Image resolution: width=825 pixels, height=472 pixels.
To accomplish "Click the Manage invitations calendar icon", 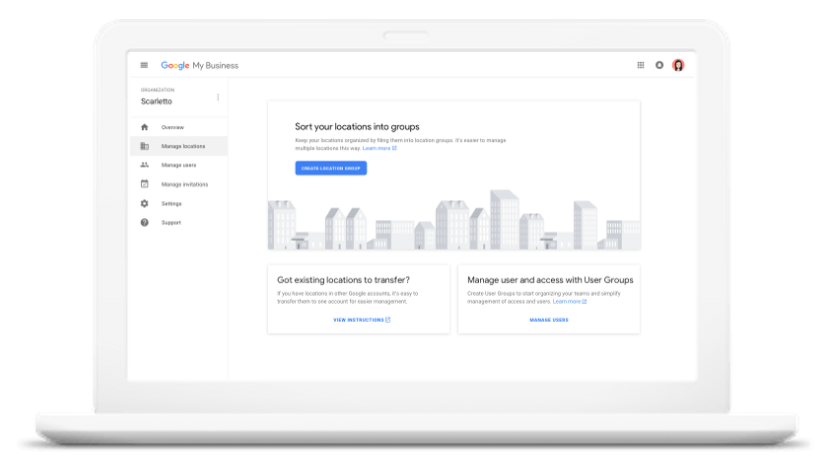I will (x=144, y=184).
